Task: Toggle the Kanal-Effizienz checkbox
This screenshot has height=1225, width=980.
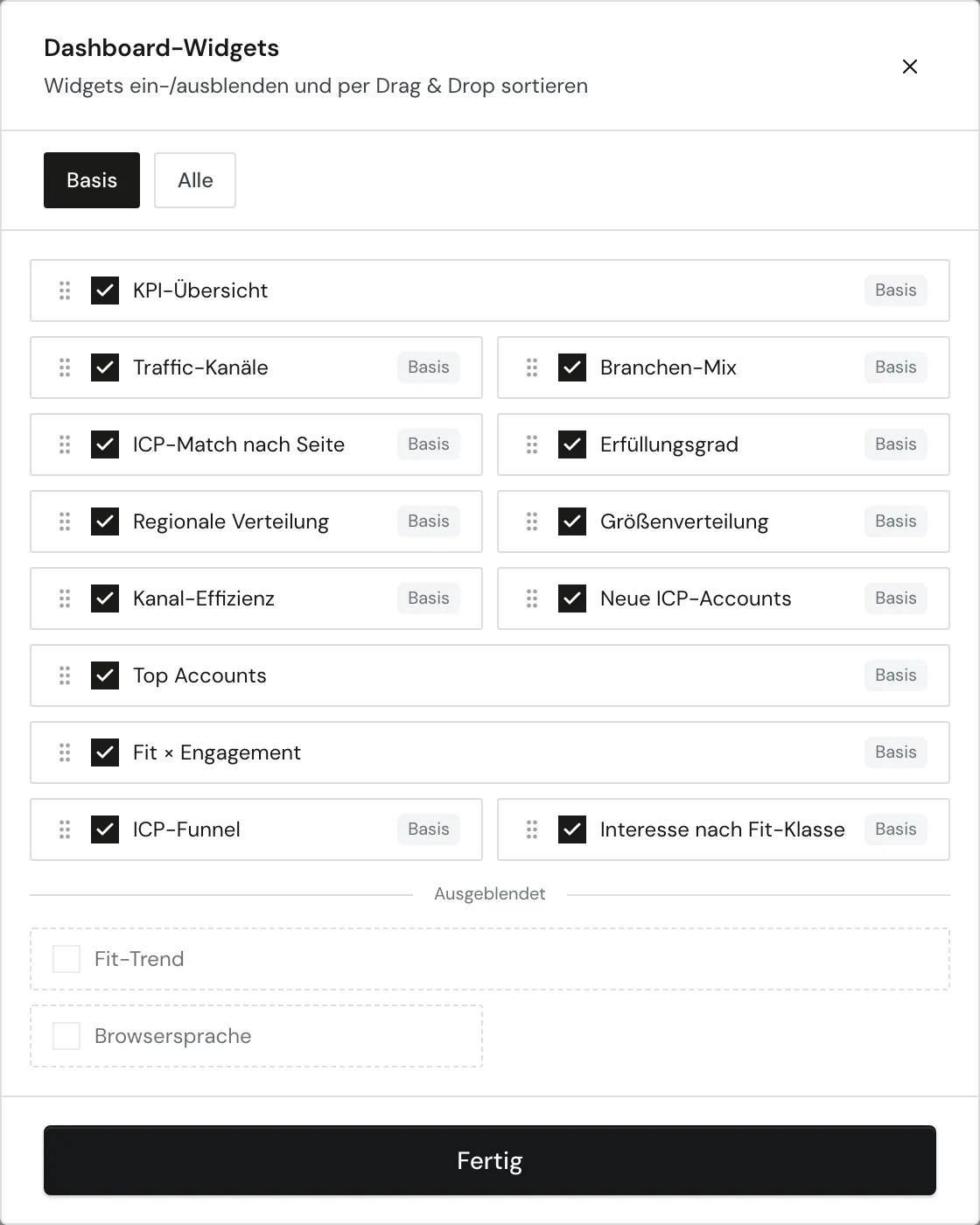Action: (x=105, y=598)
